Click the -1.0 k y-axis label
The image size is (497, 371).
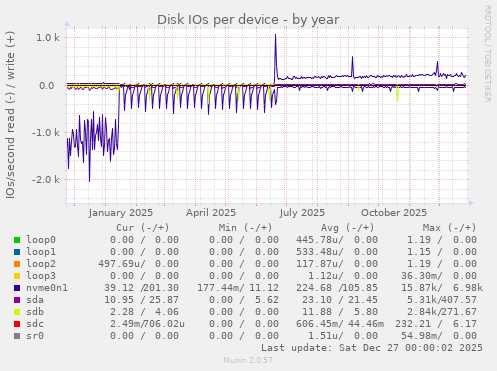point(46,133)
